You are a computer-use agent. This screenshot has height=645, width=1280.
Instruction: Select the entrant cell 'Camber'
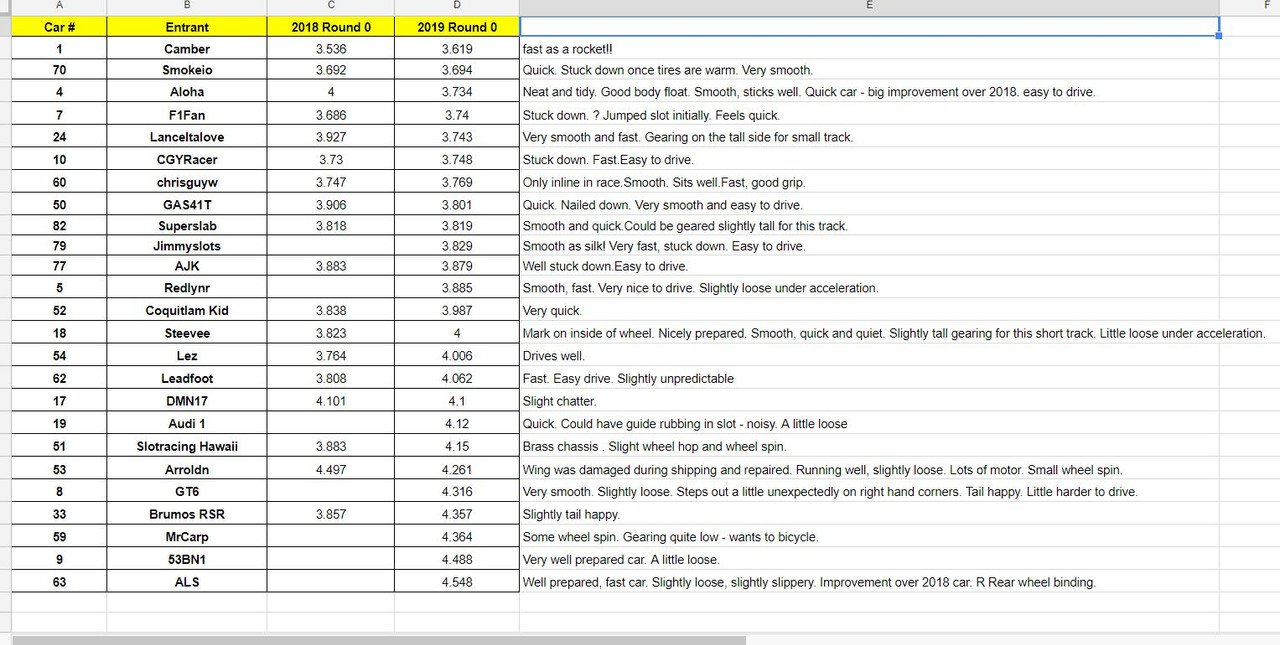(187, 49)
